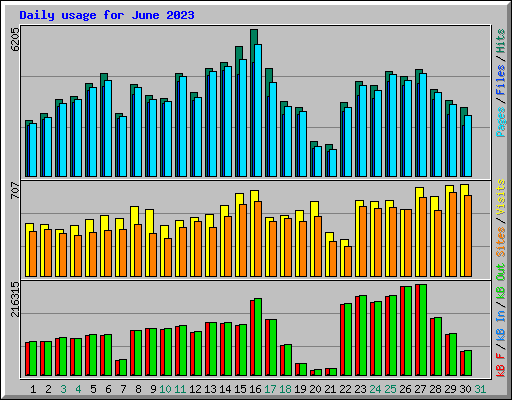Click day label 19 on the x-axis
This screenshot has height=400, width=512.
[300, 389]
